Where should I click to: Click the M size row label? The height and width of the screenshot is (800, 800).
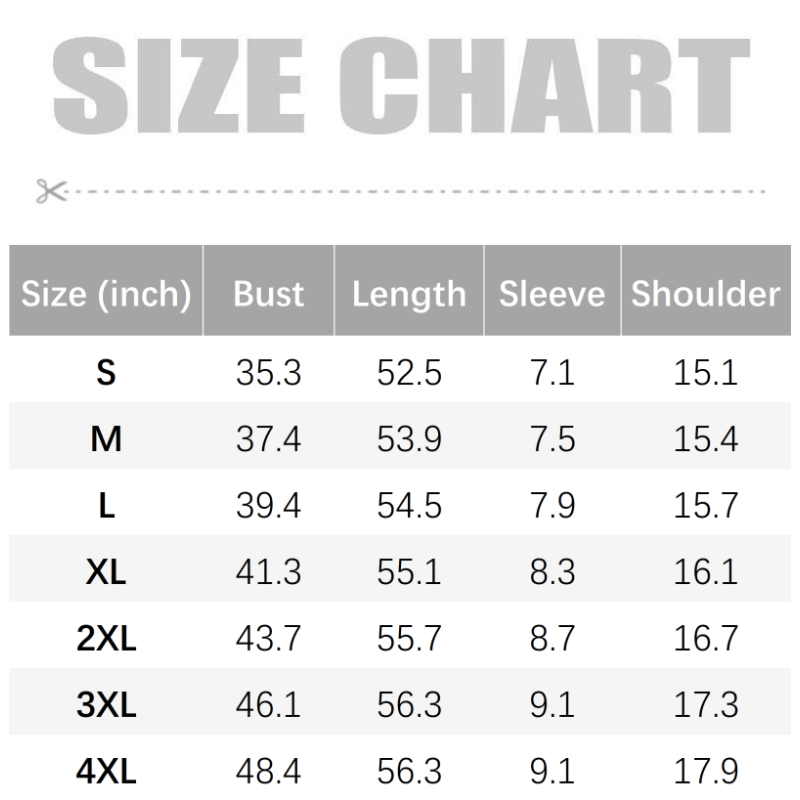pos(106,439)
